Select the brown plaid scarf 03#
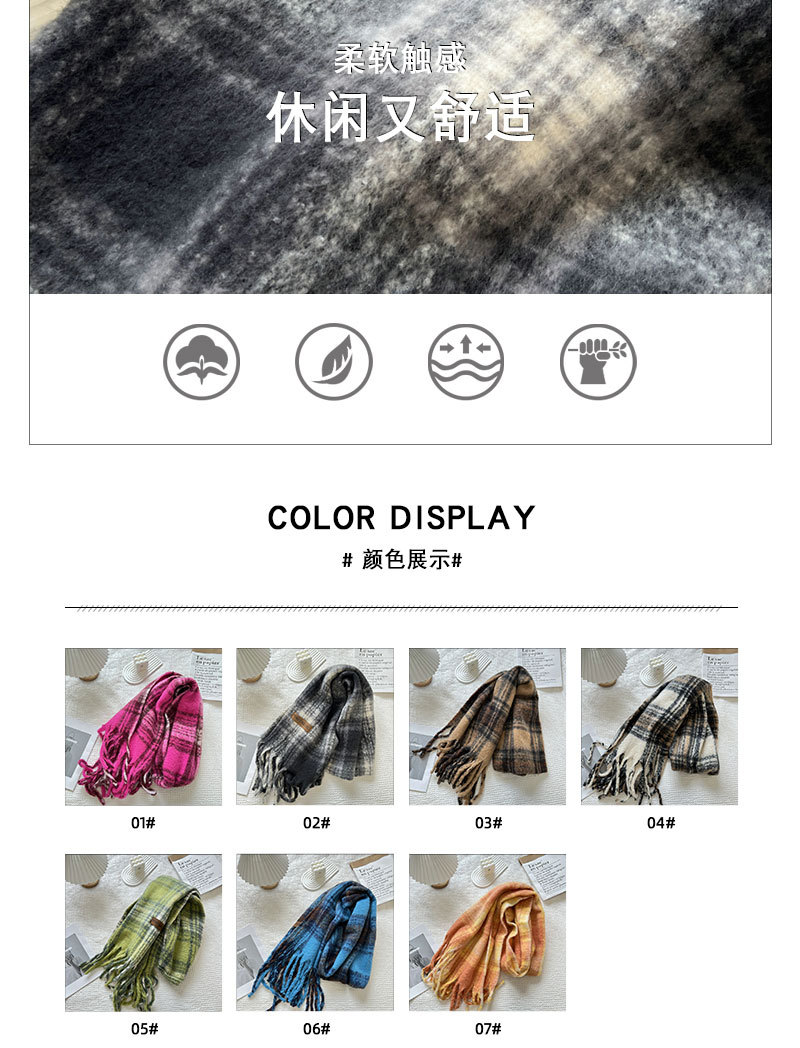 [x=487, y=727]
